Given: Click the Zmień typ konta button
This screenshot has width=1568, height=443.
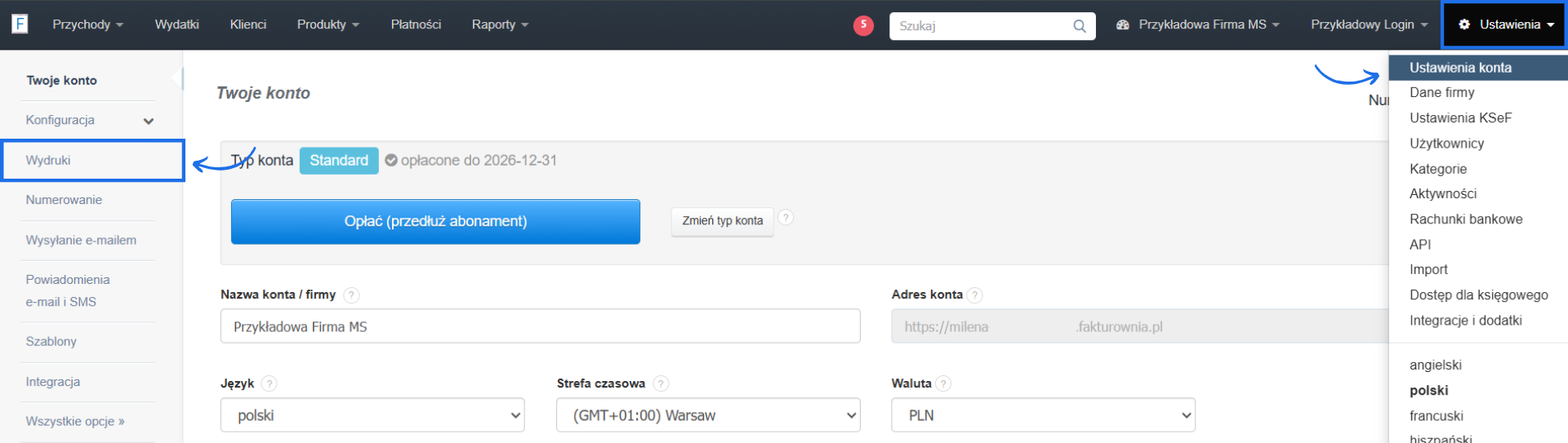Looking at the screenshot, I should (x=723, y=221).
